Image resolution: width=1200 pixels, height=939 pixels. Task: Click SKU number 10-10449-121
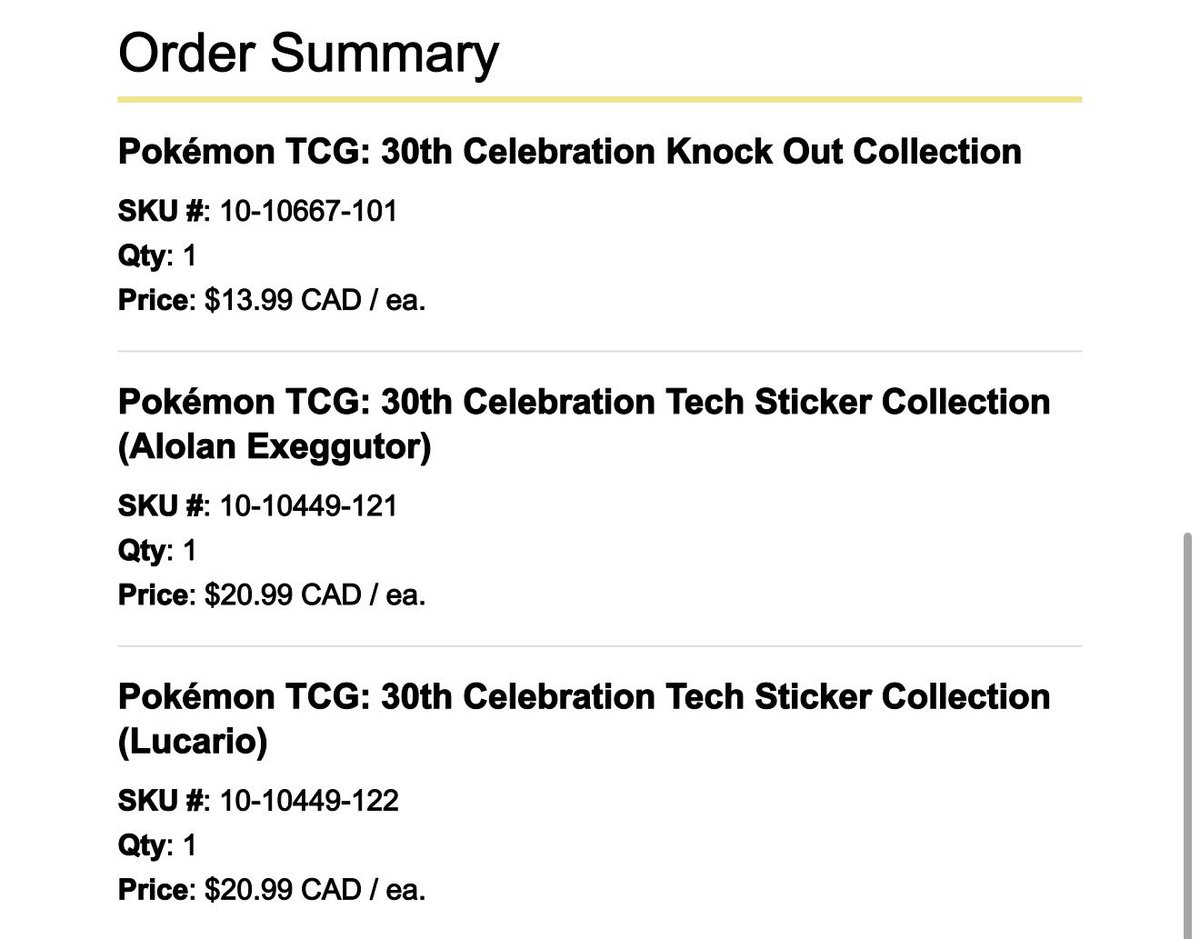coord(308,506)
